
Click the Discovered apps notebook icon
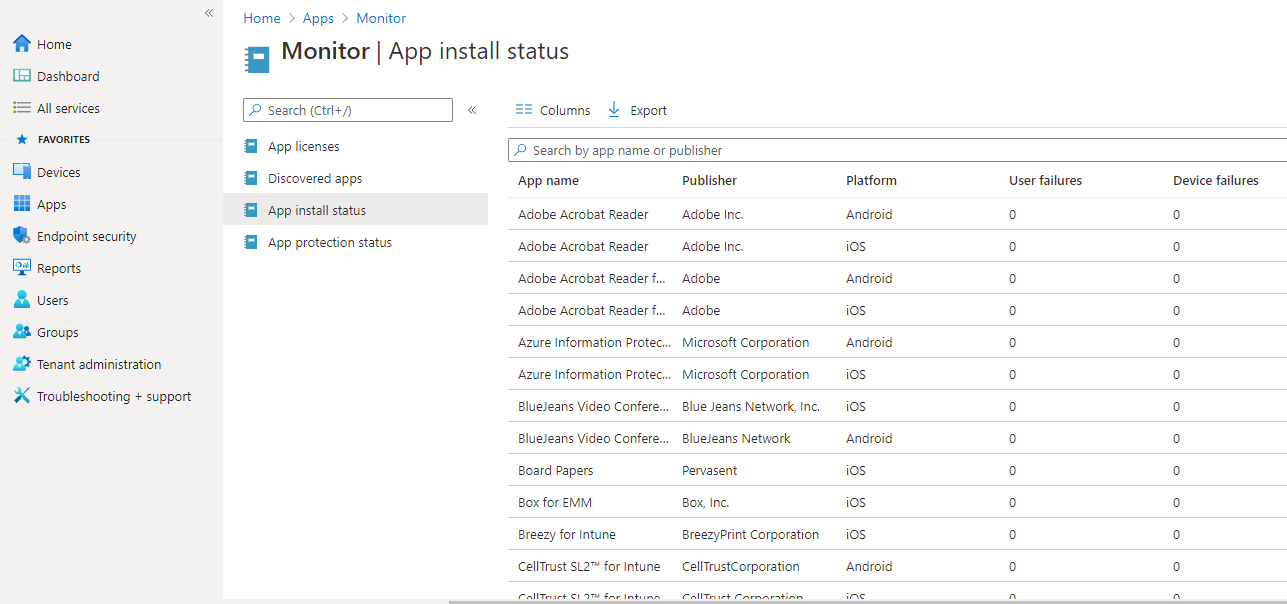click(250, 178)
